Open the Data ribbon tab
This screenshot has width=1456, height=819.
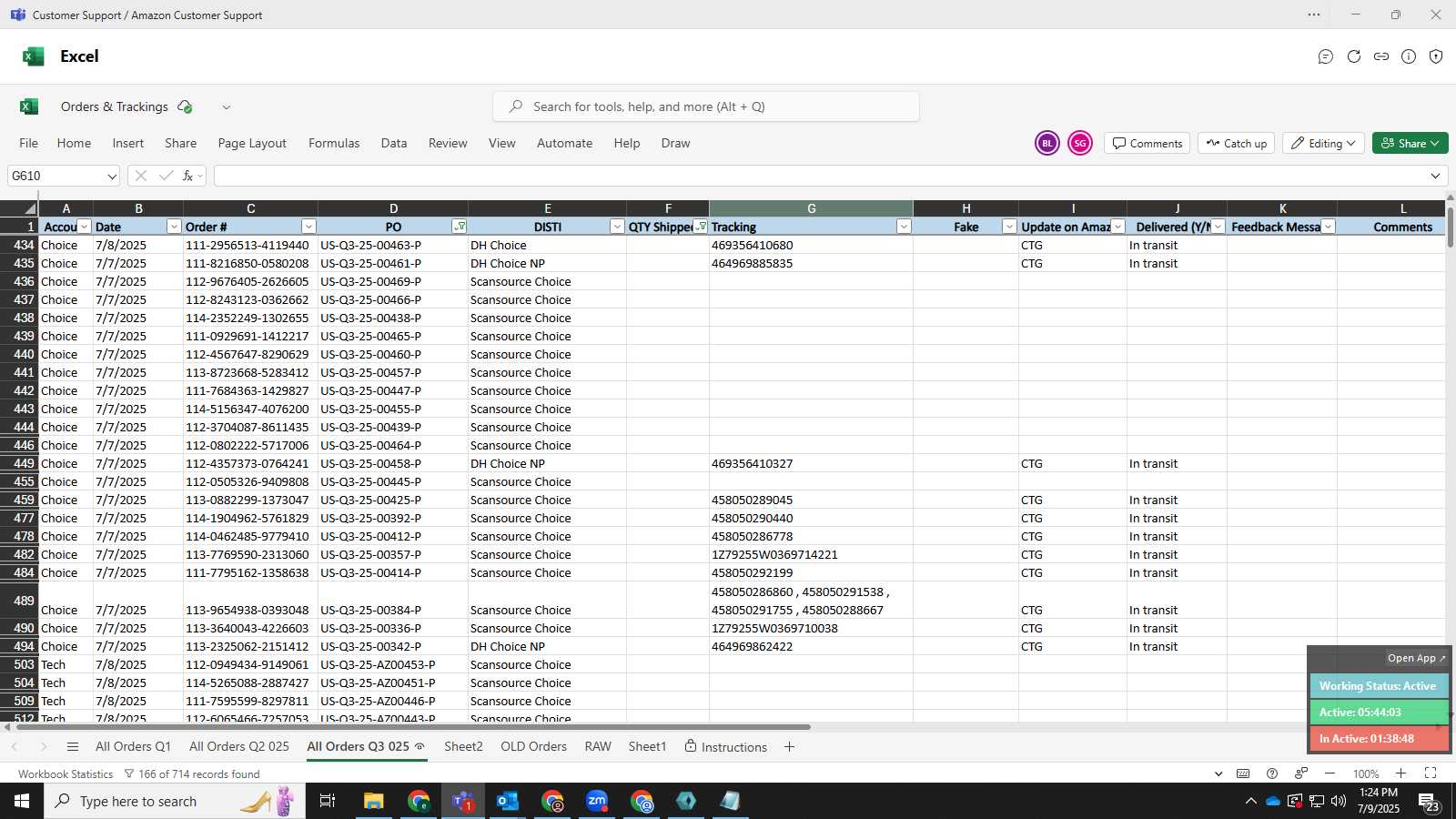[394, 143]
